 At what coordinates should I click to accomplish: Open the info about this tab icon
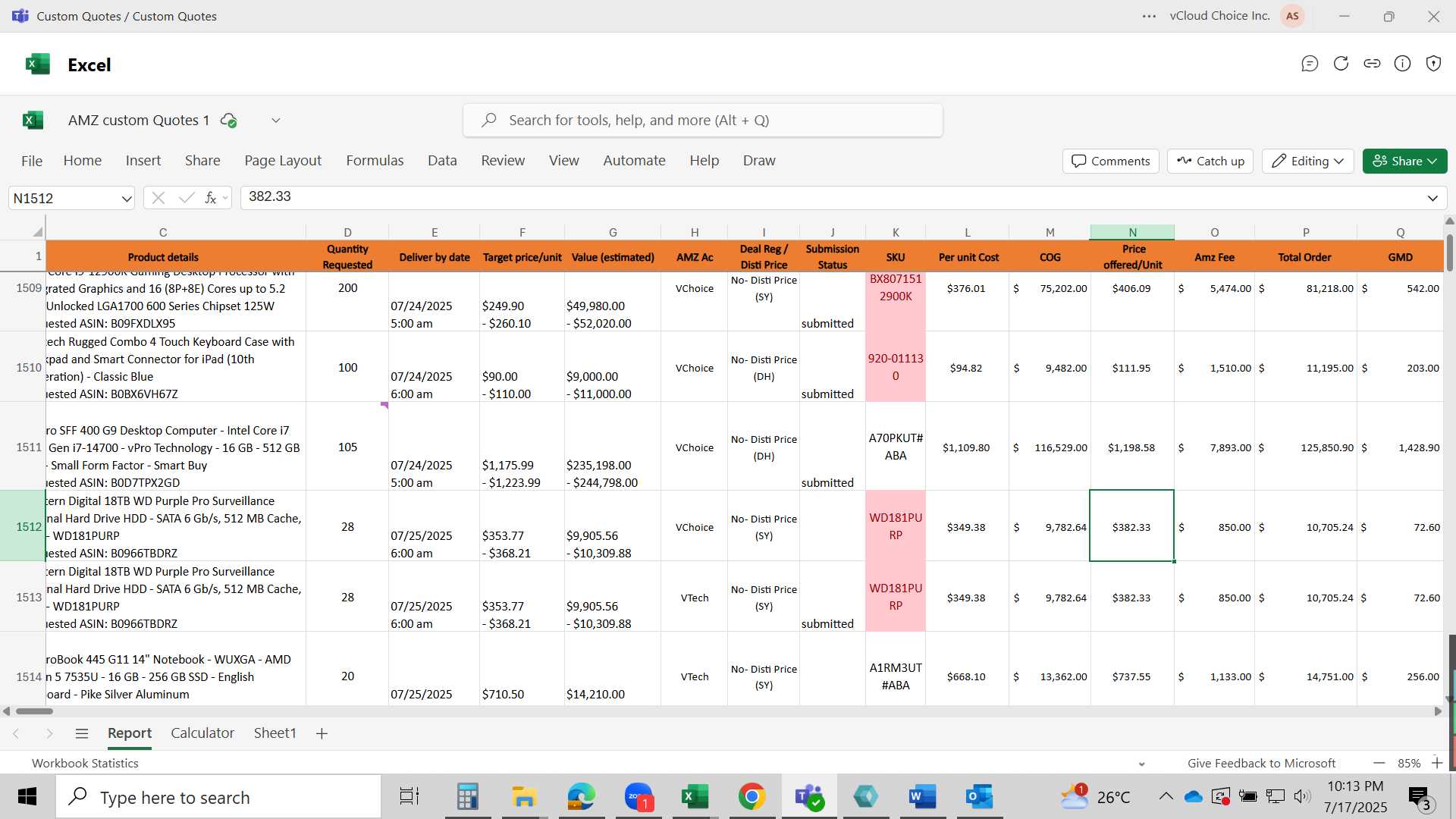click(1403, 64)
